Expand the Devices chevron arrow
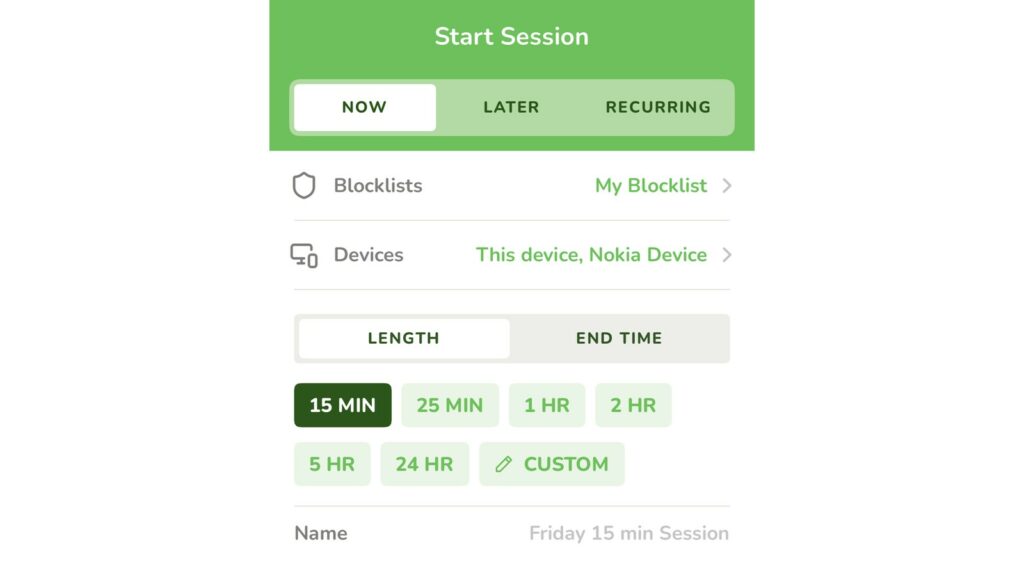This screenshot has height=576, width=1024. point(727,255)
